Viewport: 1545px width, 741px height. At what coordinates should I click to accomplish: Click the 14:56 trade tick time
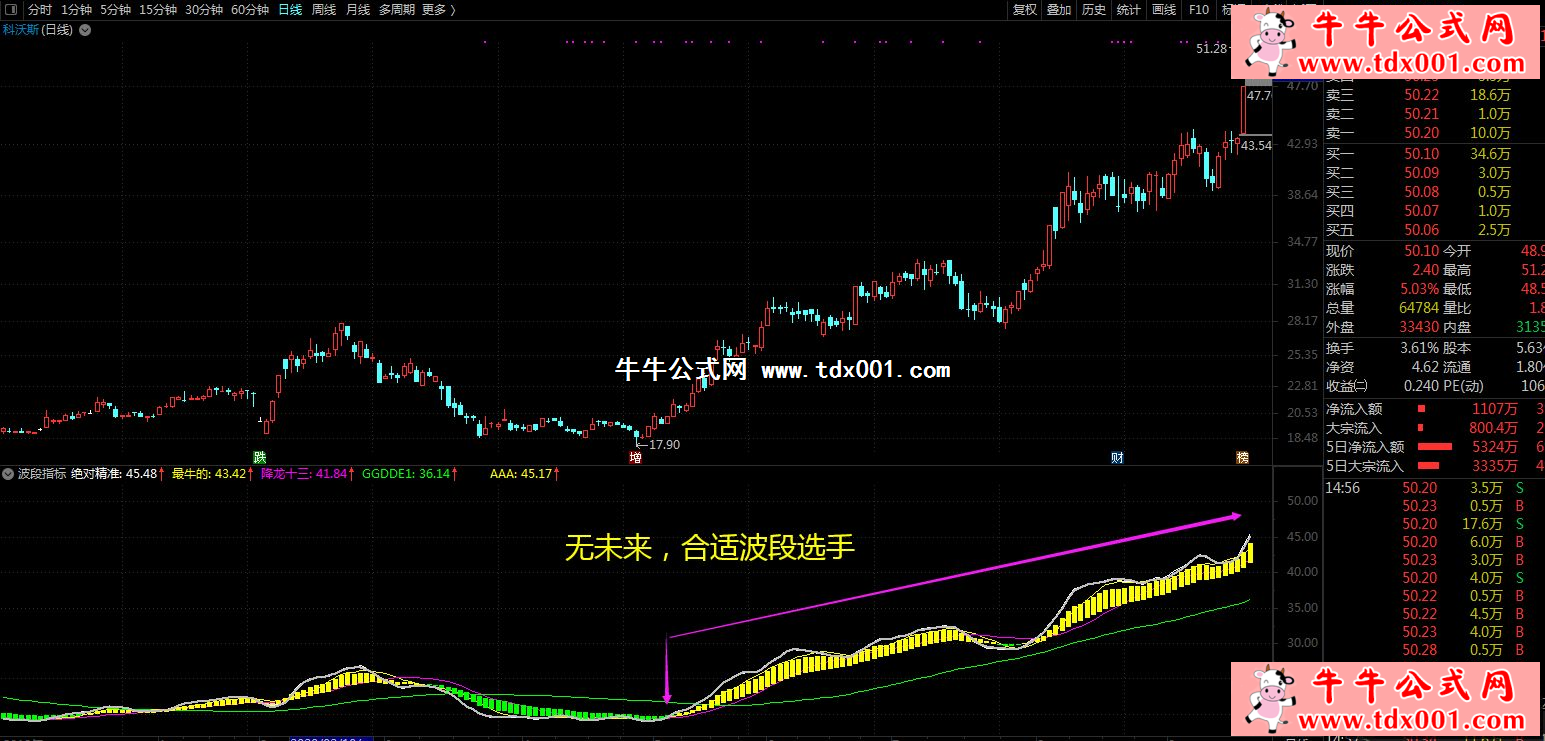1344,488
